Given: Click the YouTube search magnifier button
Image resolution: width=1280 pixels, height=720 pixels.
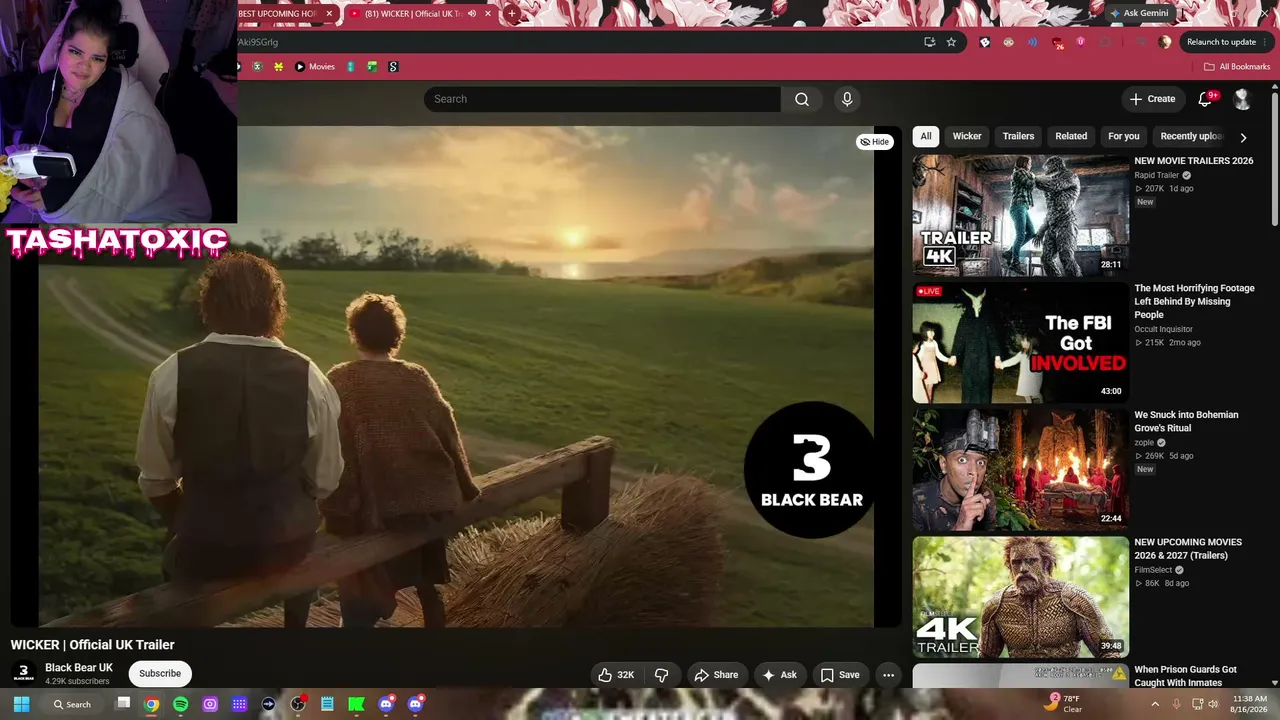Looking at the screenshot, I should click(x=802, y=99).
